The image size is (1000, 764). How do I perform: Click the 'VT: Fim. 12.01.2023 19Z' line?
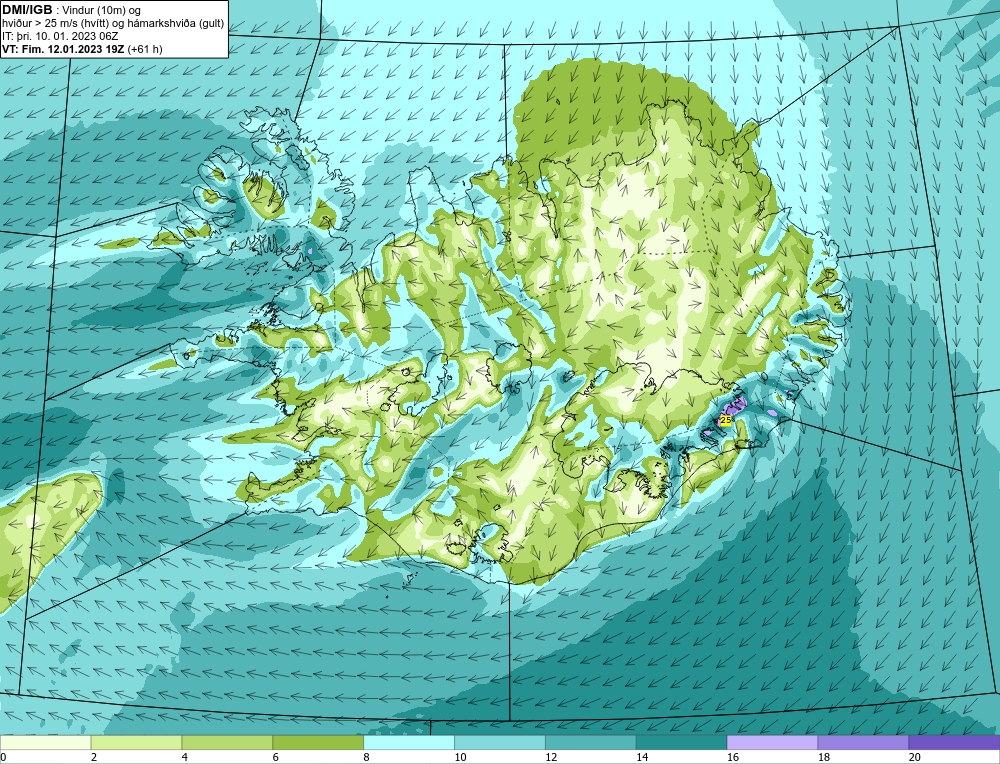click(x=82, y=48)
